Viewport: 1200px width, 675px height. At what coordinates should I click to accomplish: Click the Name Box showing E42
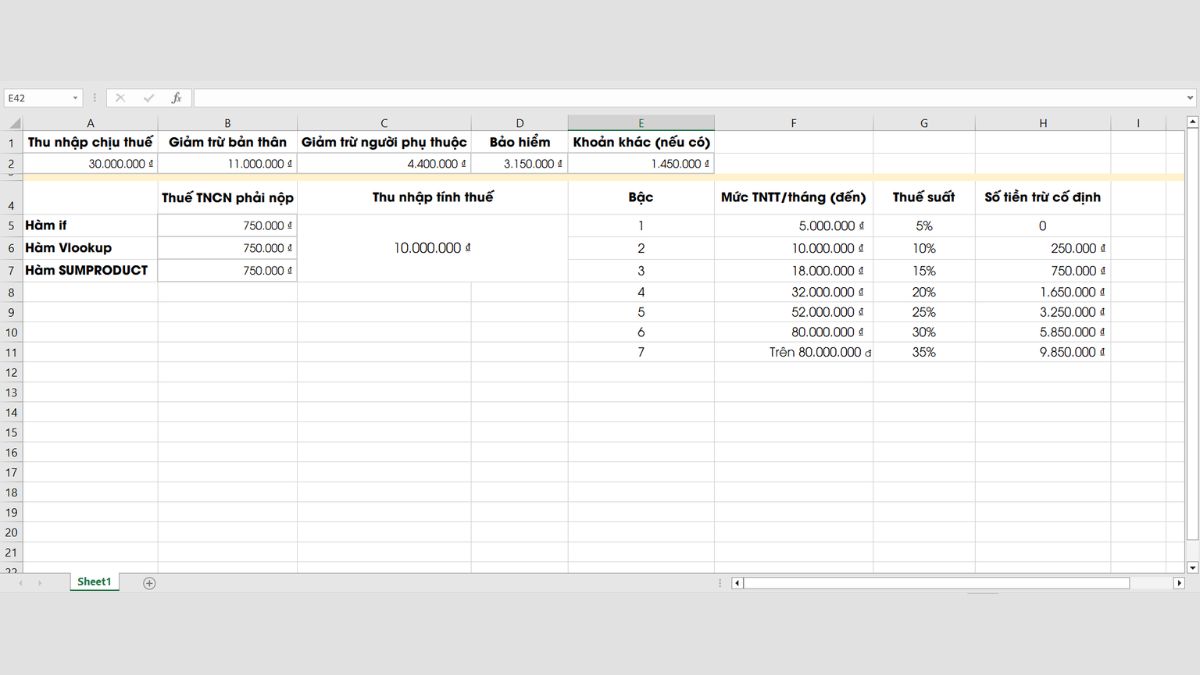35,97
